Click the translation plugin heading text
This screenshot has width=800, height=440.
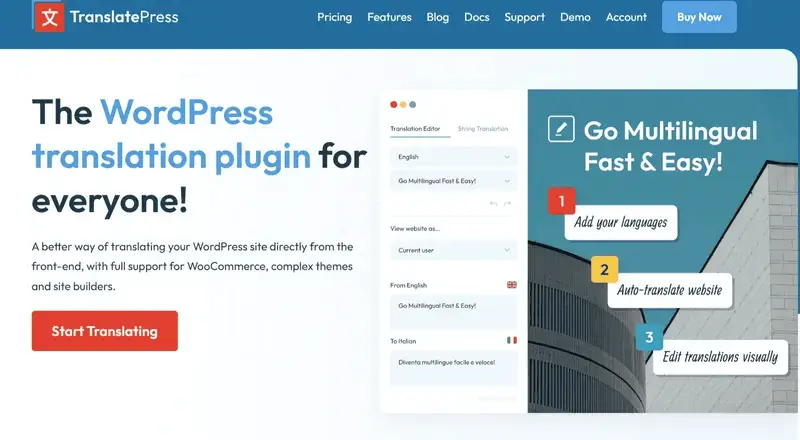(x=171, y=156)
